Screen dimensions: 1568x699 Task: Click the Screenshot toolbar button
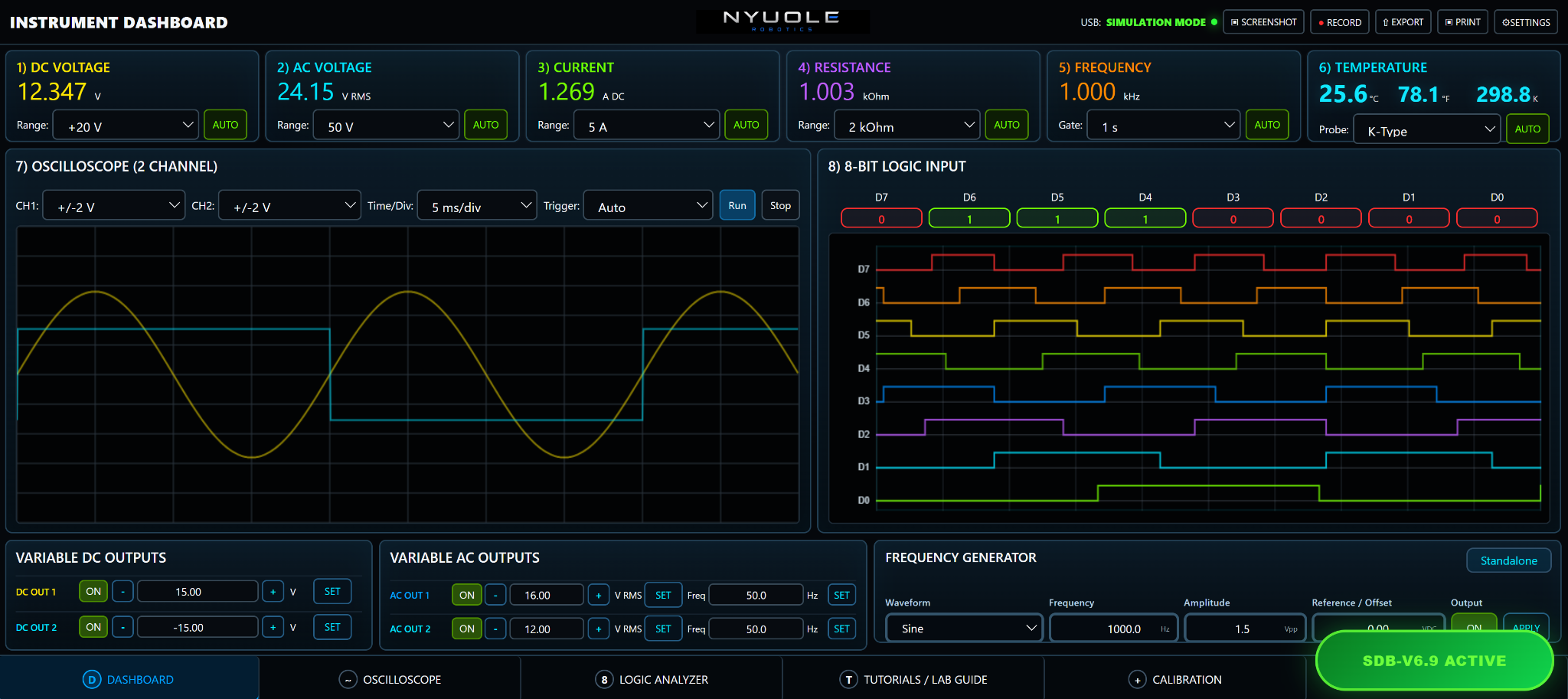1263,22
